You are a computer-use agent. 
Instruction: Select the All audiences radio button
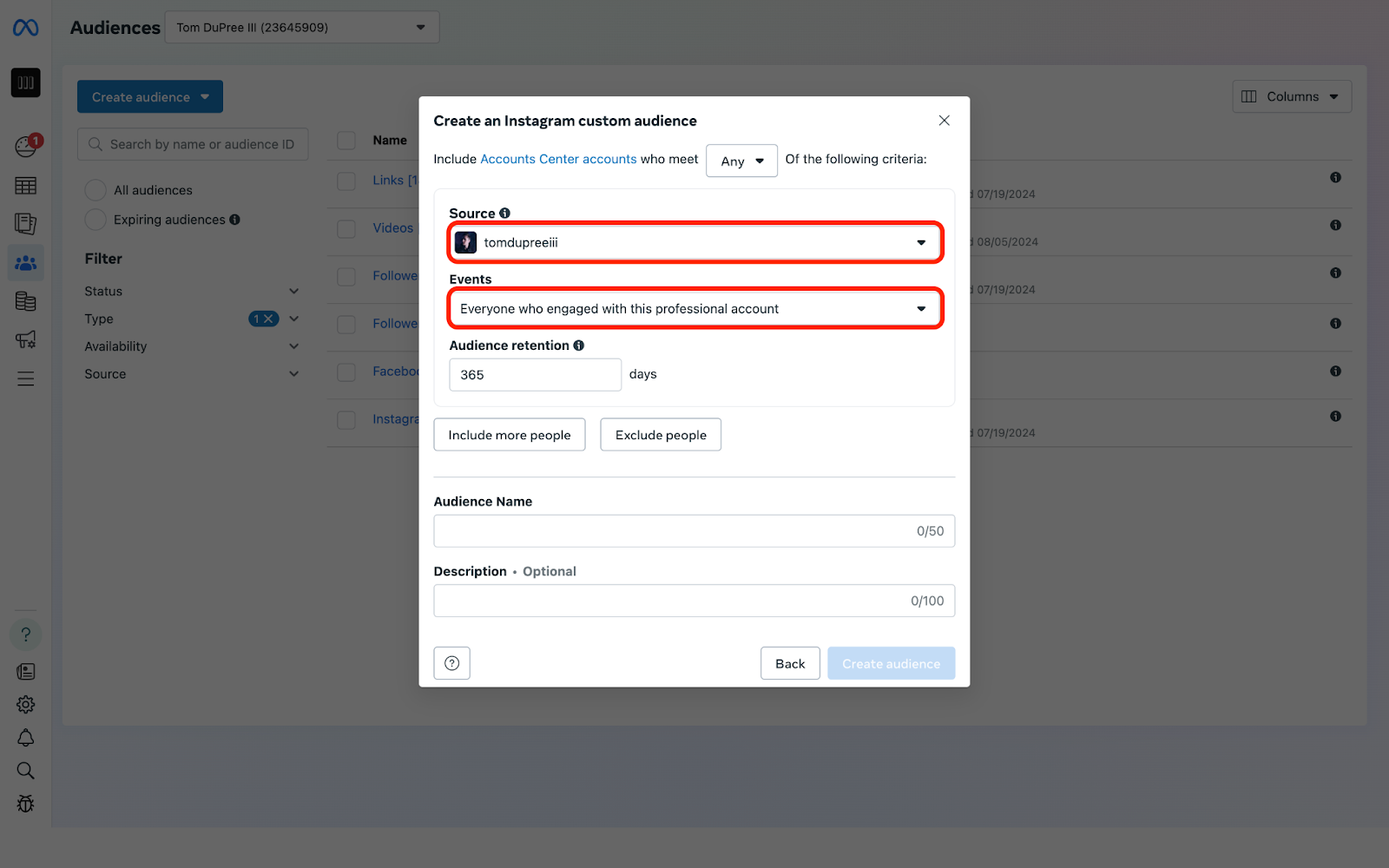click(x=95, y=190)
